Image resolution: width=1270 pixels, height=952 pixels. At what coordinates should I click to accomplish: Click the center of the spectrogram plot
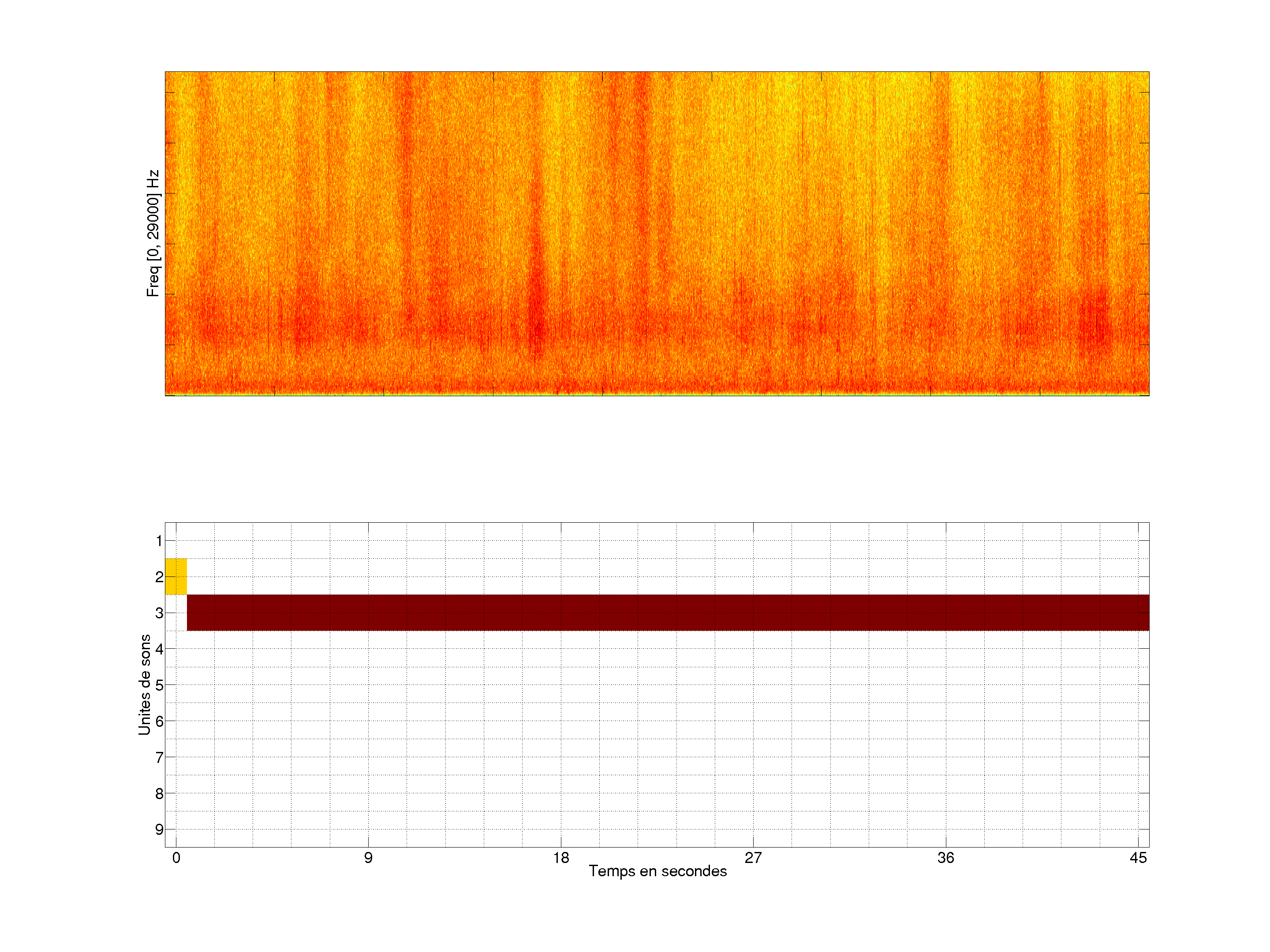(657, 234)
